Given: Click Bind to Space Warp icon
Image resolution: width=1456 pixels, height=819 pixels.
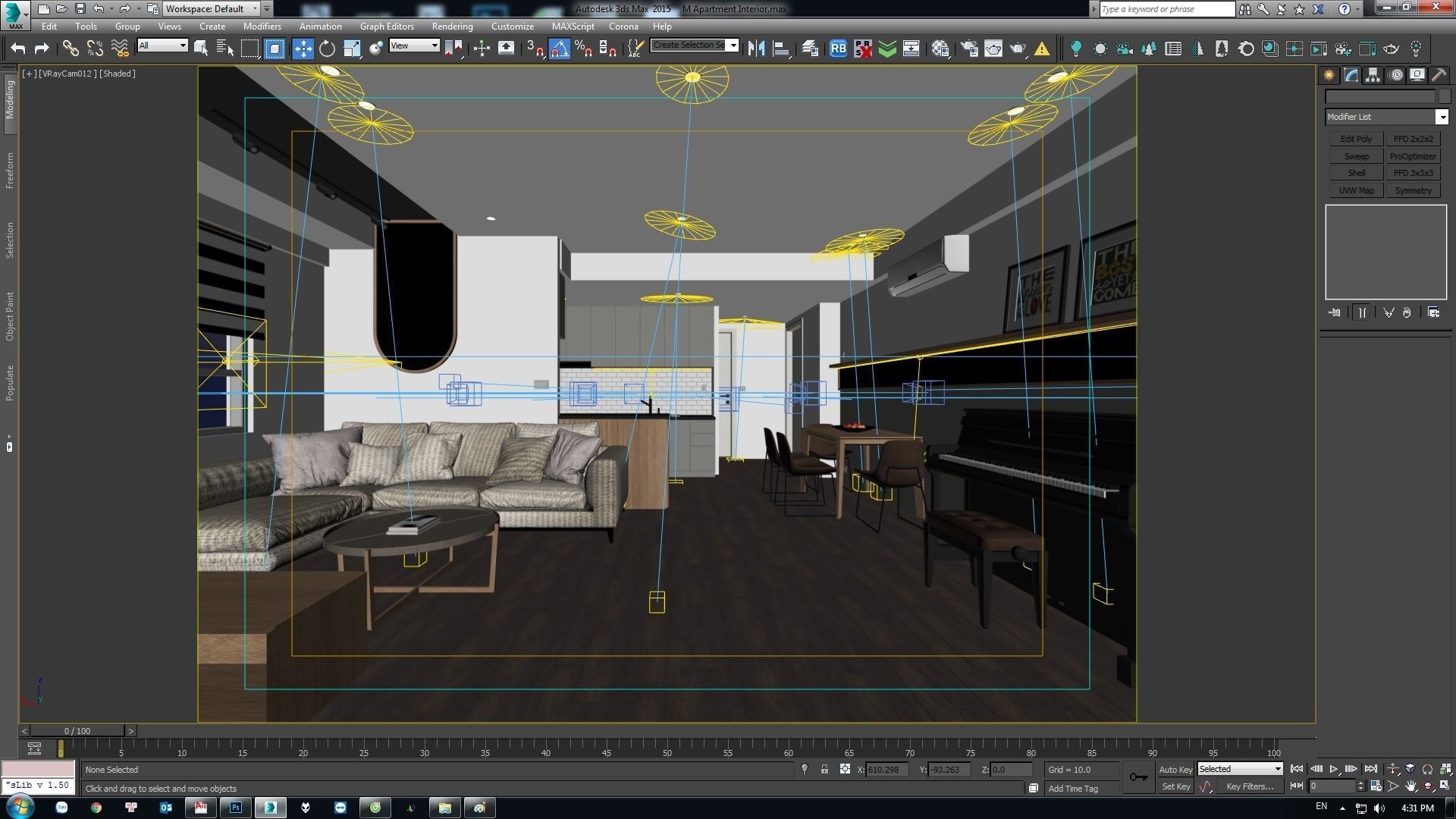Looking at the screenshot, I should (x=120, y=49).
